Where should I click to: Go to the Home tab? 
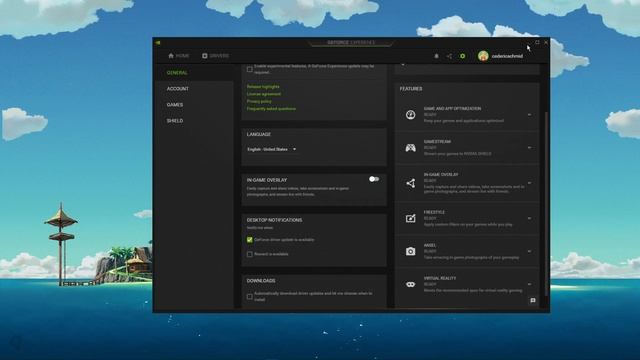pos(178,56)
